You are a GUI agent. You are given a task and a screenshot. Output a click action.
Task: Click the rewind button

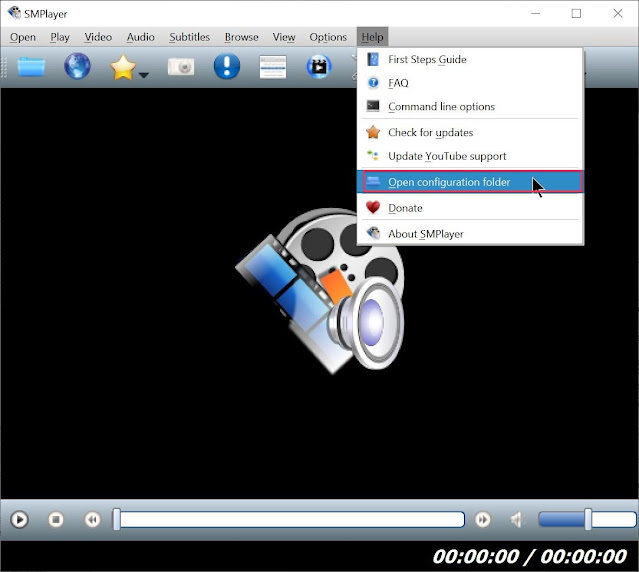93,519
